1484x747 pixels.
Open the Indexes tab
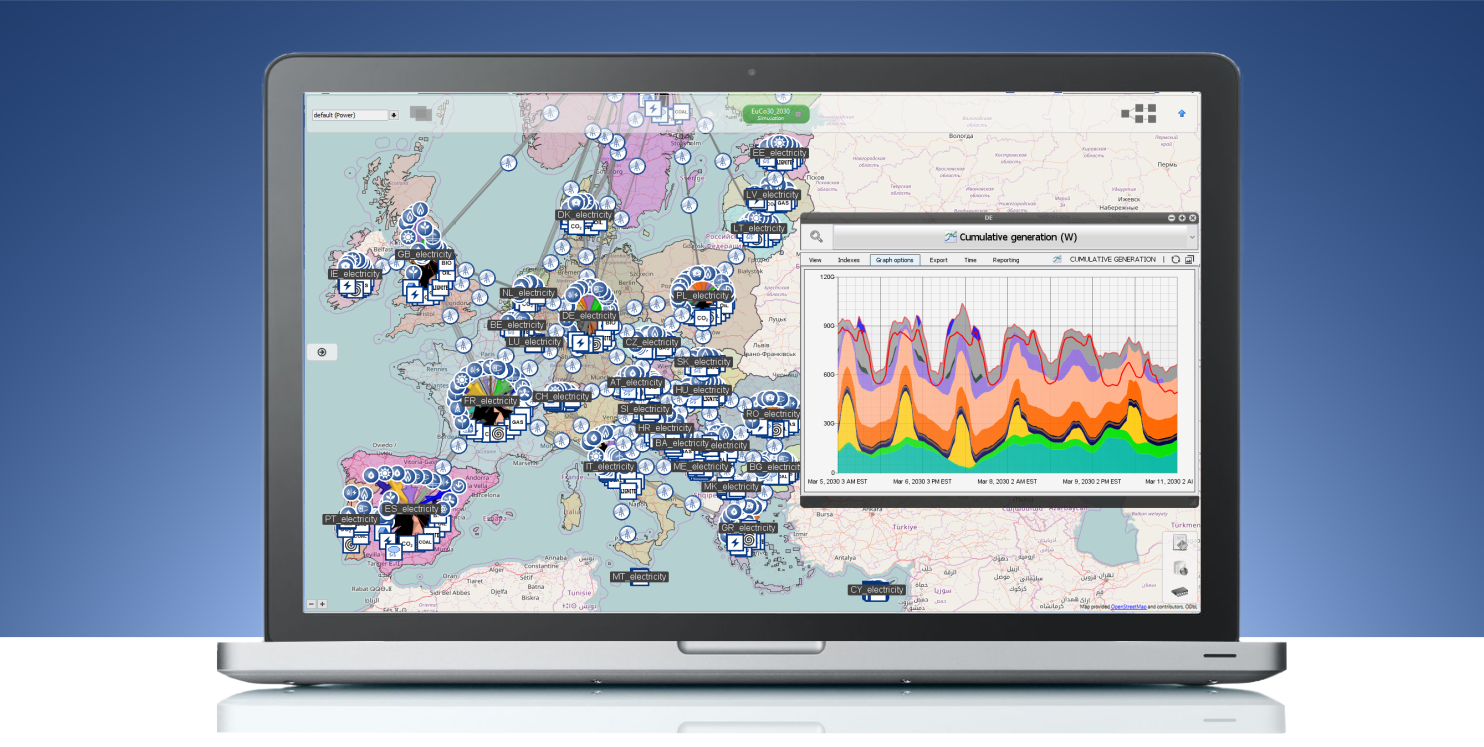(848, 260)
